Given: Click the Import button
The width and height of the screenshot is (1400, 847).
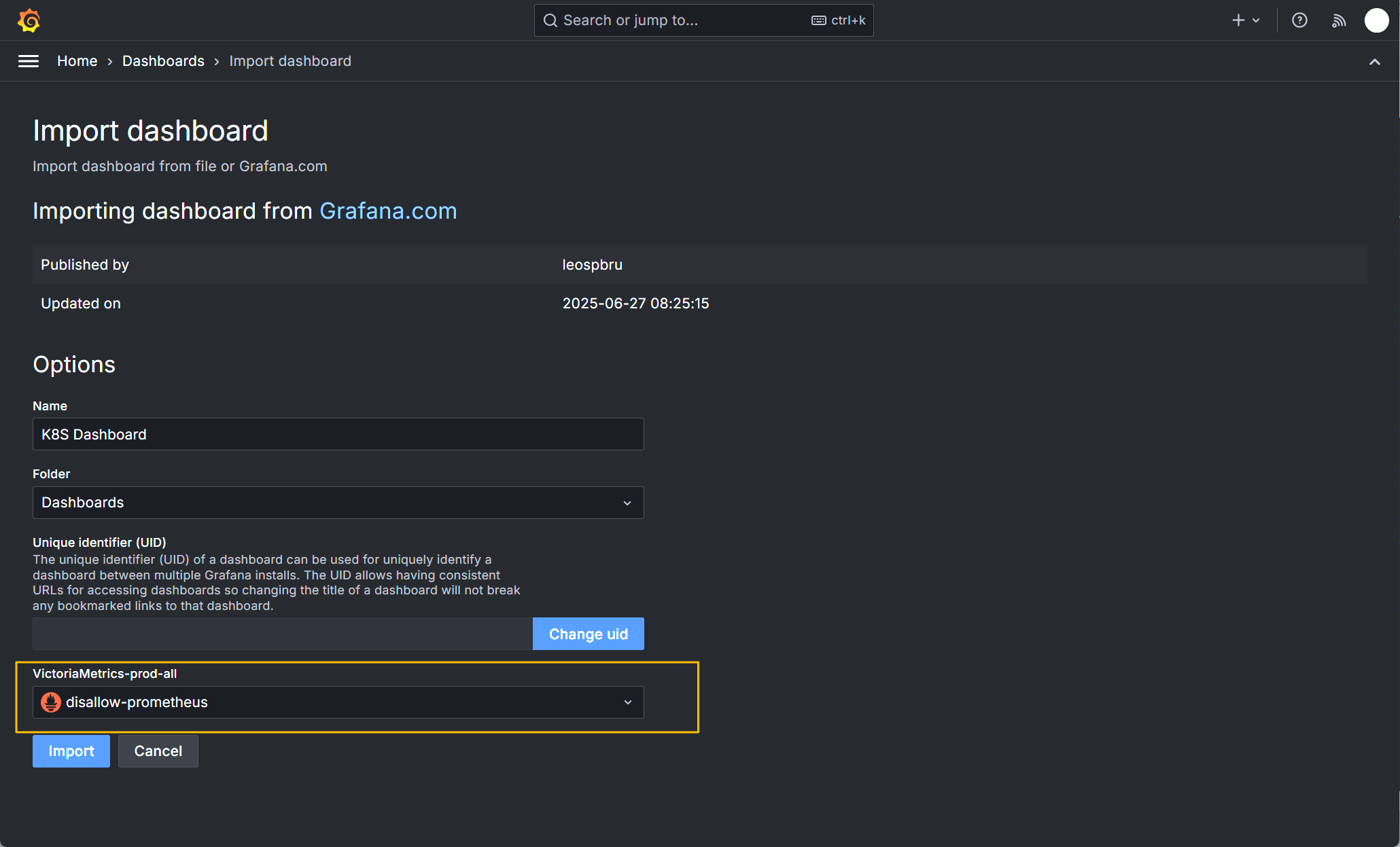Looking at the screenshot, I should click(x=71, y=751).
